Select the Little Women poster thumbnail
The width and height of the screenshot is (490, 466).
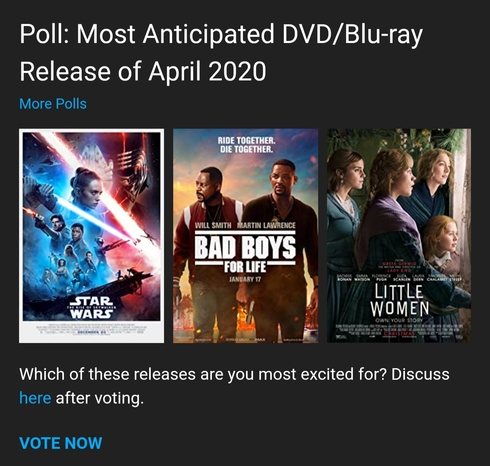[399, 236]
